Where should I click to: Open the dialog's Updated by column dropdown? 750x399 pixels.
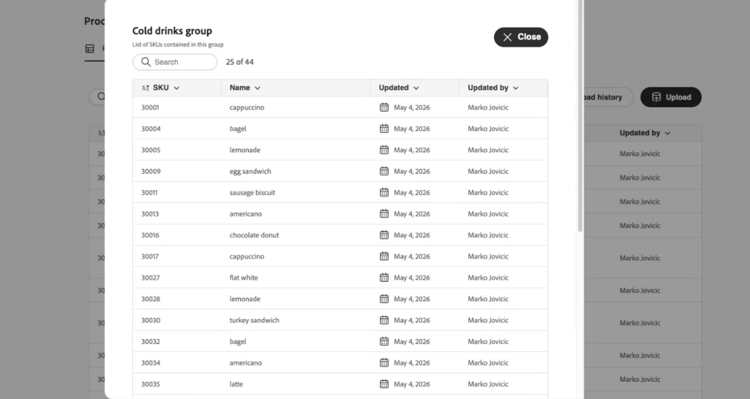tap(516, 88)
